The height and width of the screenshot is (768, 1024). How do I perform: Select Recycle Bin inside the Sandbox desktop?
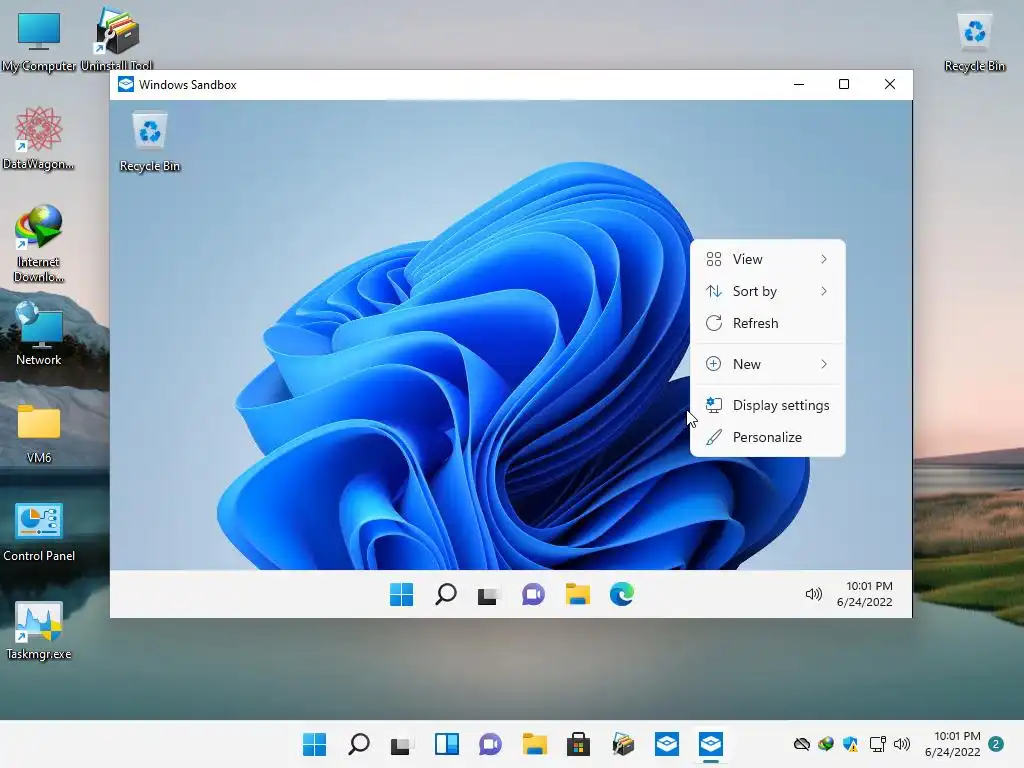click(150, 142)
